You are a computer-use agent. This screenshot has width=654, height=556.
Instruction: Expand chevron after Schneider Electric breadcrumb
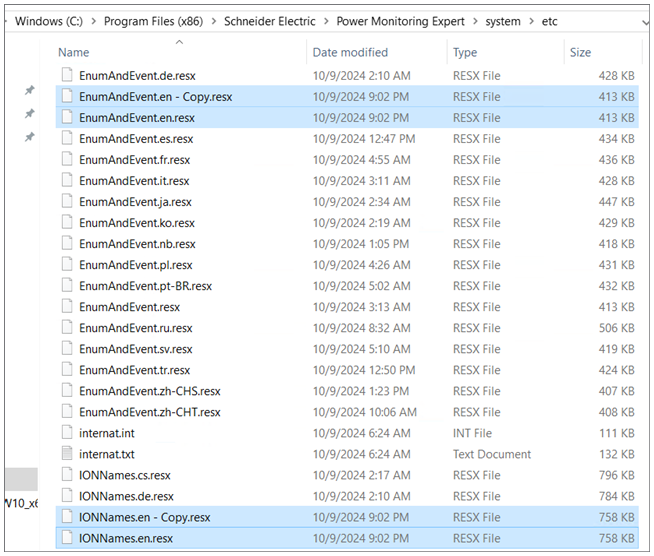pos(326,21)
